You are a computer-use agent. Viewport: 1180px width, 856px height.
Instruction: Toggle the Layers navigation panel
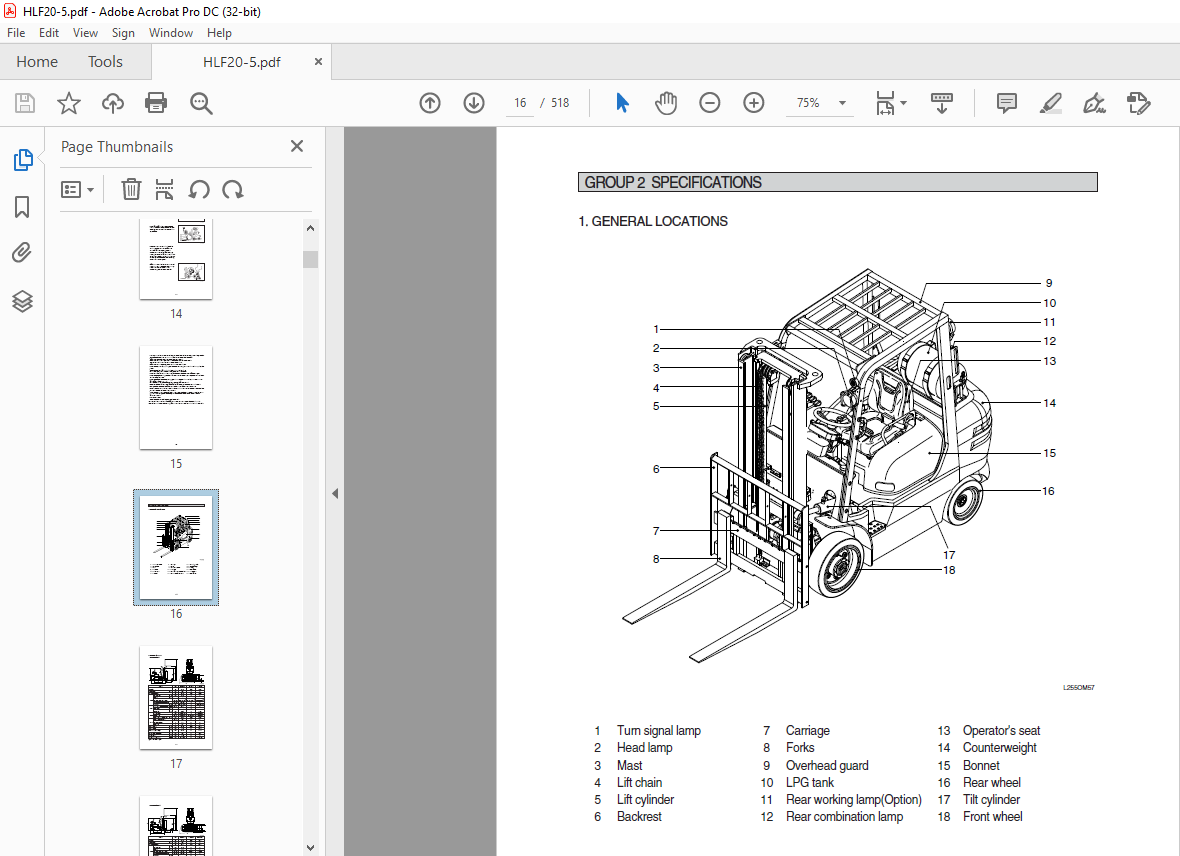click(22, 301)
